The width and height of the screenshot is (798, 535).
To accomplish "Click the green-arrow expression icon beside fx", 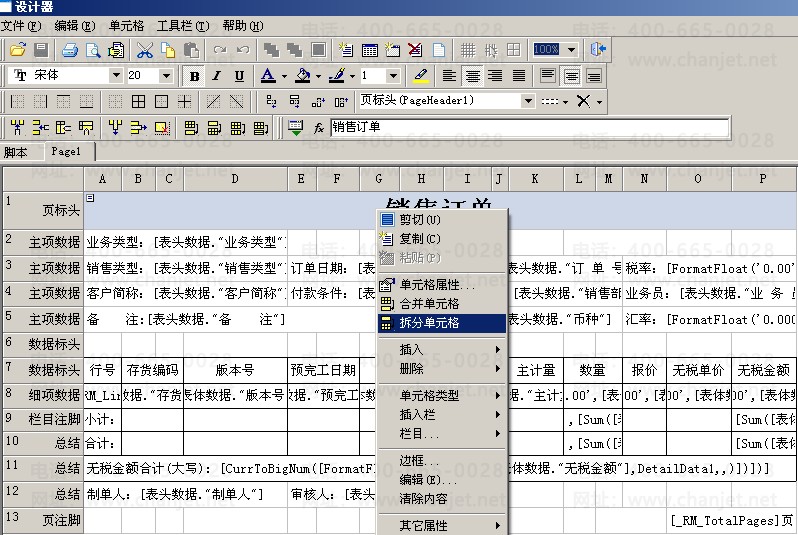I will 295,127.
